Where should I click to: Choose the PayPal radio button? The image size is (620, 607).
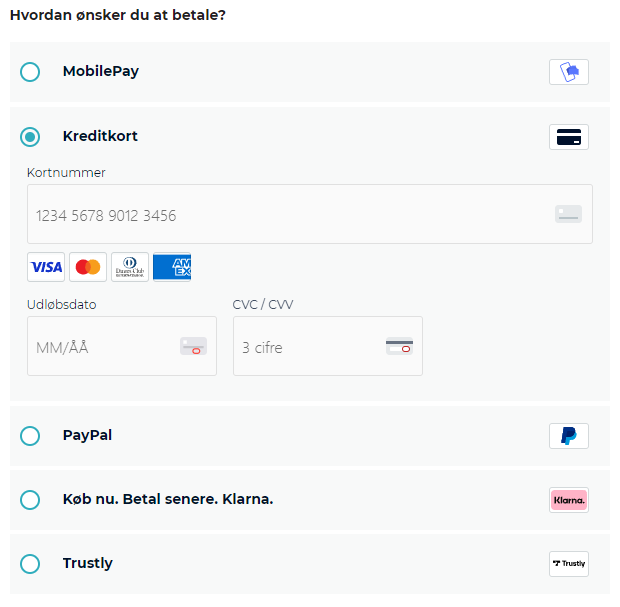[30, 436]
